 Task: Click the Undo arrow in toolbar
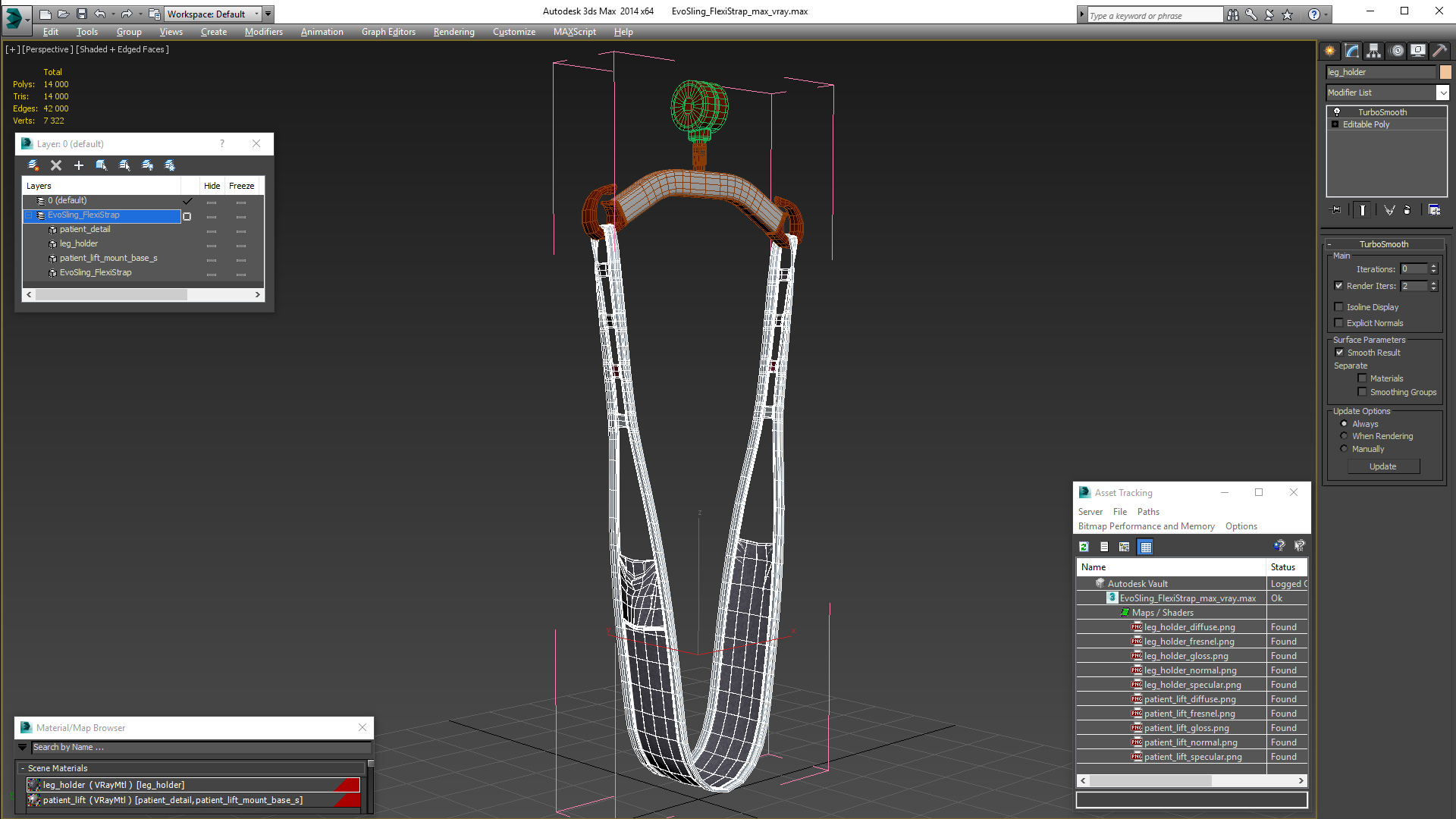tap(99, 14)
